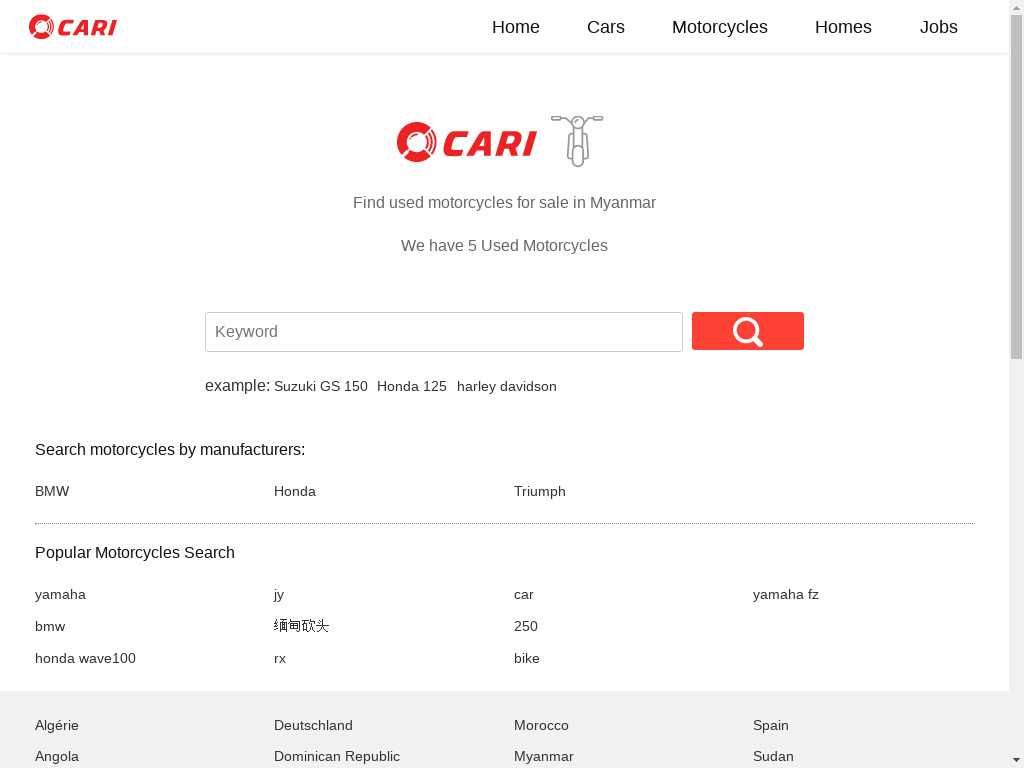Image resolution: width=1024 pixels, height=768 pixels.
Task: Open popular search rx
Action: (x=280, y=658)
